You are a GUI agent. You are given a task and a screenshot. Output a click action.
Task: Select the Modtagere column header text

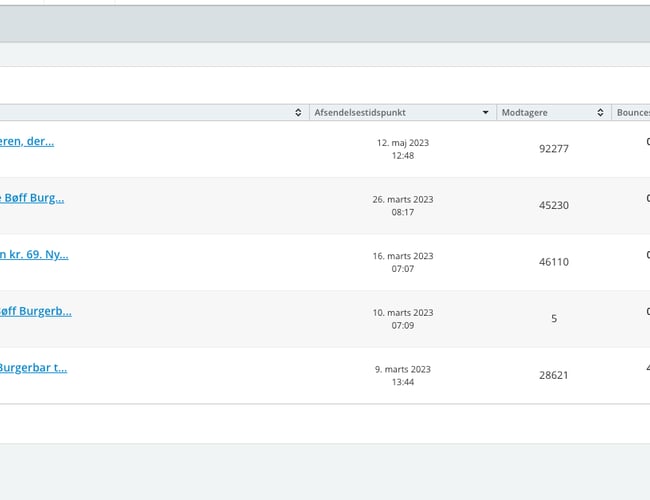coord(525,113)
